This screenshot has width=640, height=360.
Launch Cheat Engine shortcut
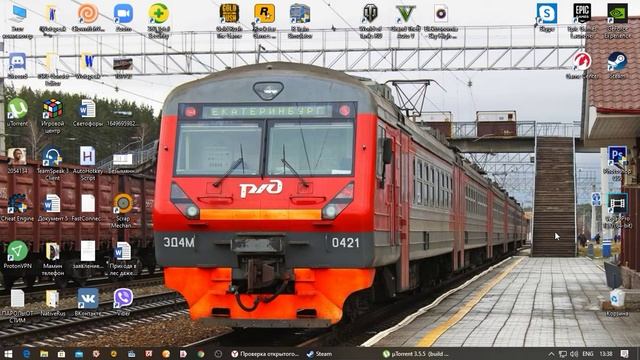coord(17,204)
